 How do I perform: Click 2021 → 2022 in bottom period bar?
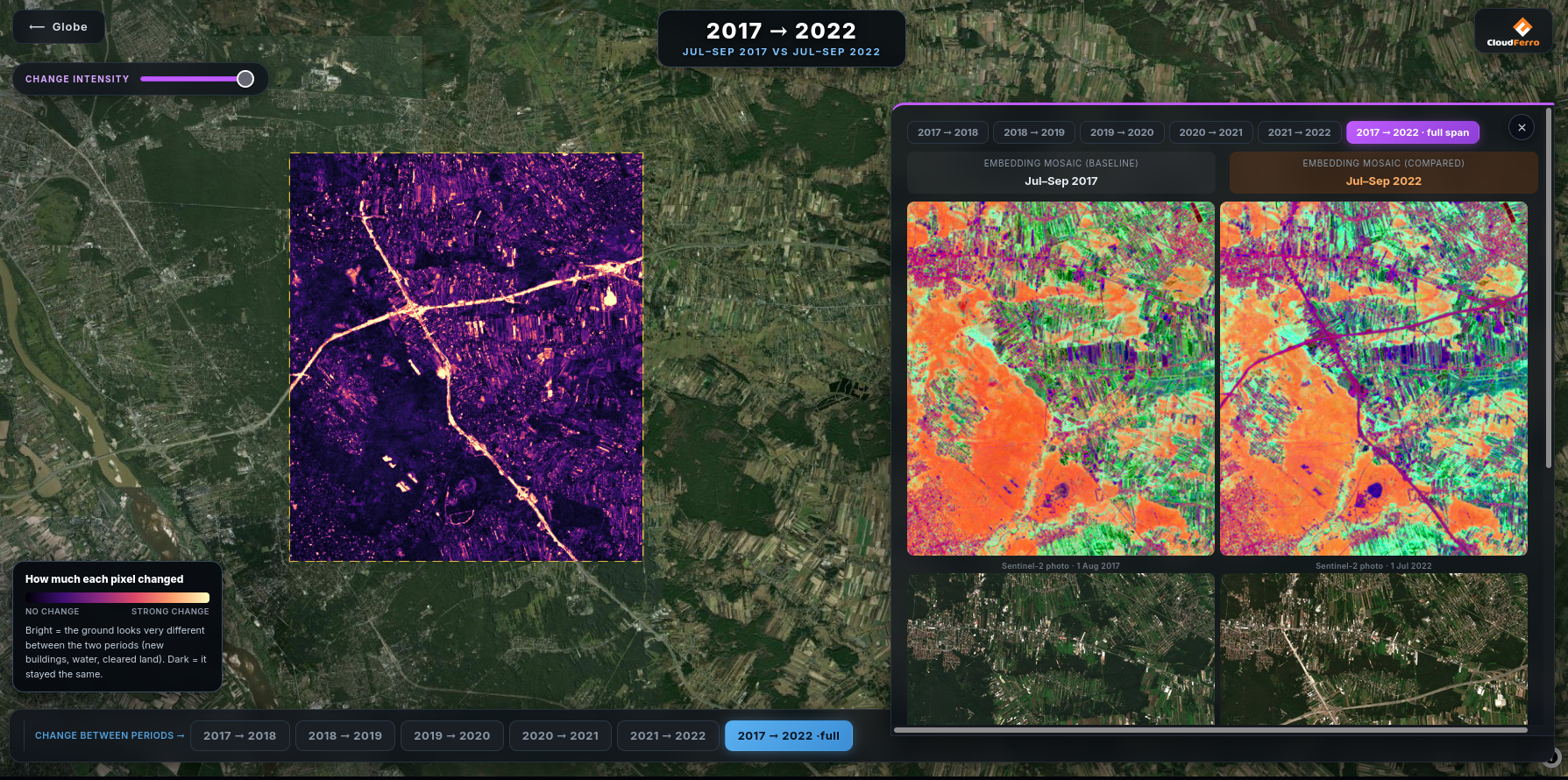coord(667,736)
